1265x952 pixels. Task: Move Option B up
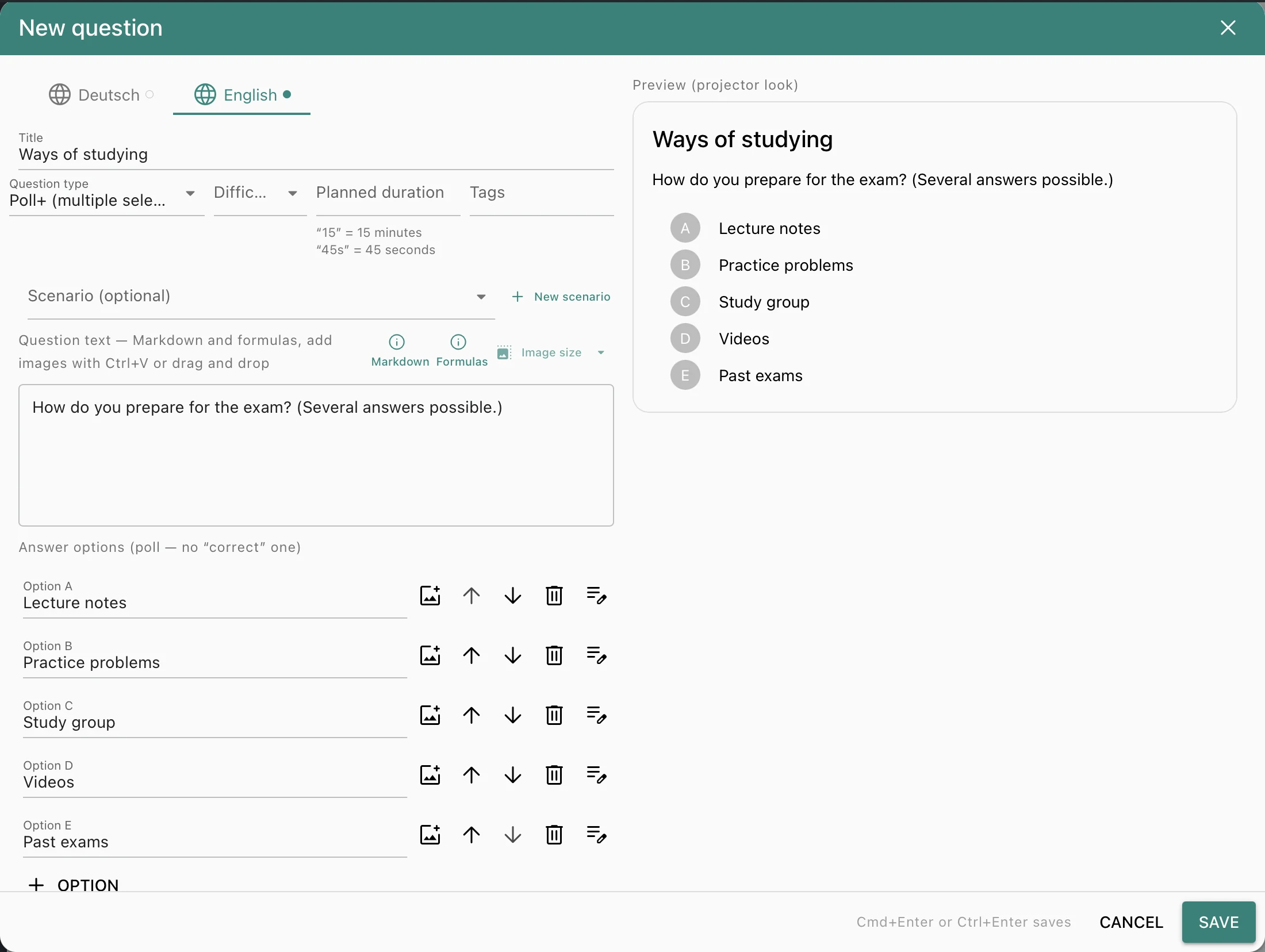[471, 655]
